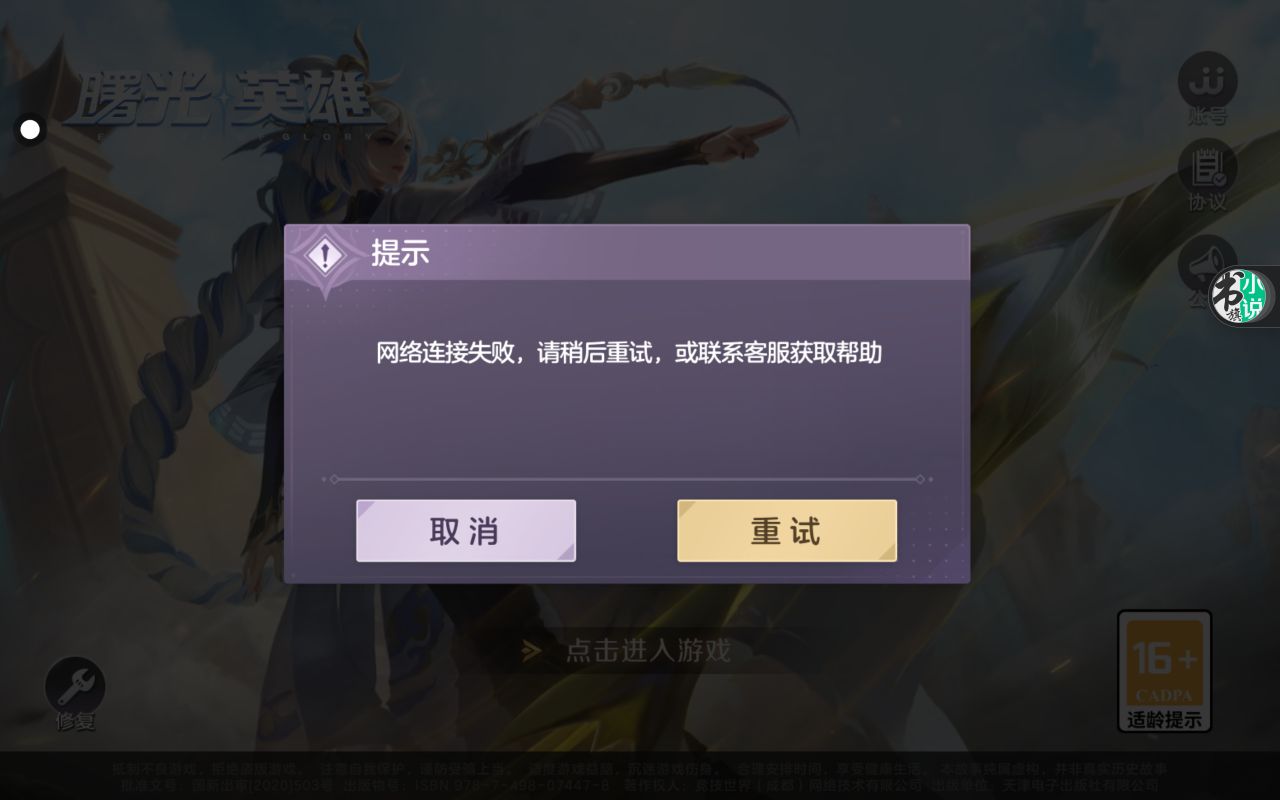Select the 适龄提示 label under the rating
Screen dimensions: 1280x800
click(1164, 719)
